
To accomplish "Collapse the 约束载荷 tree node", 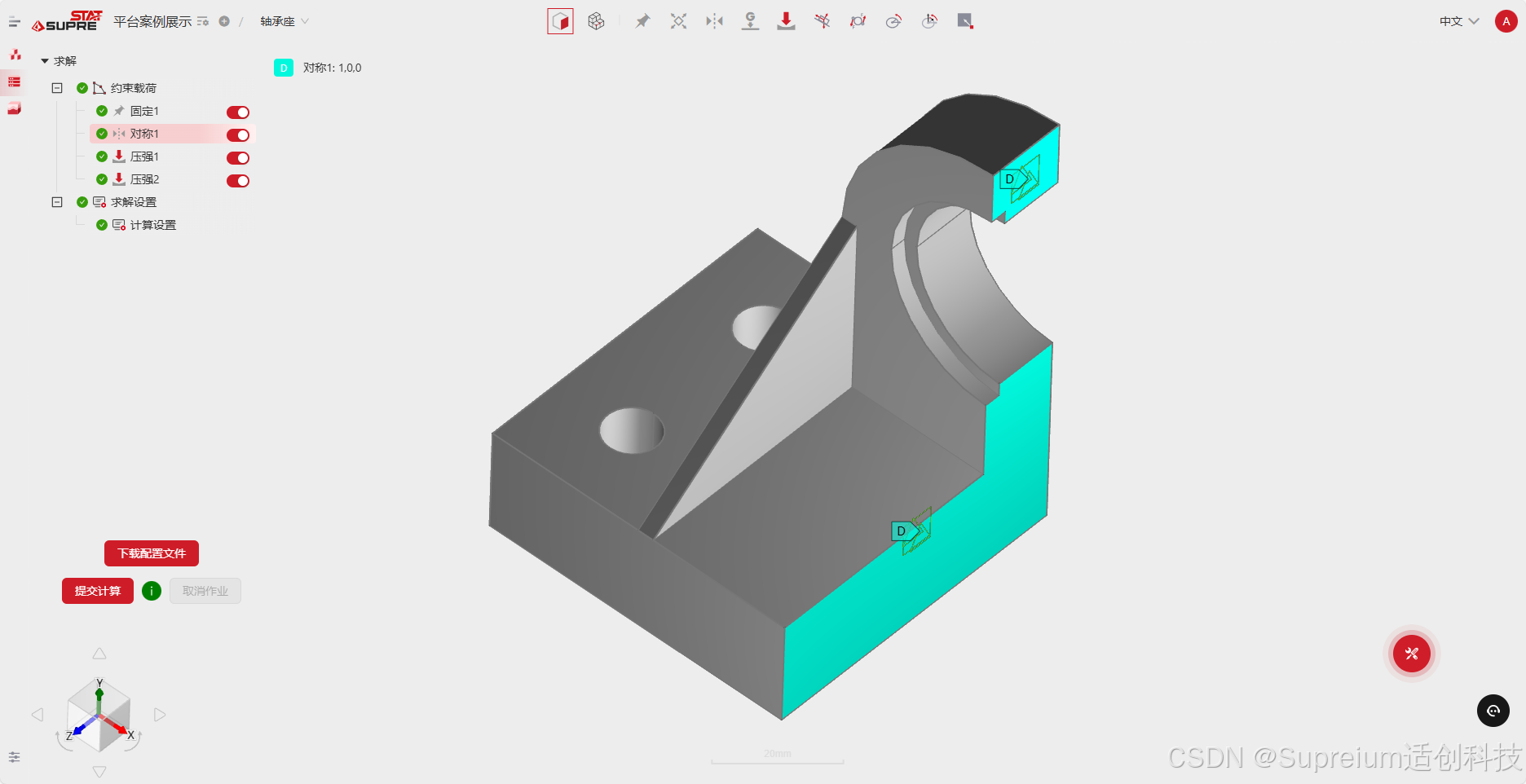I will coord(57,88).
